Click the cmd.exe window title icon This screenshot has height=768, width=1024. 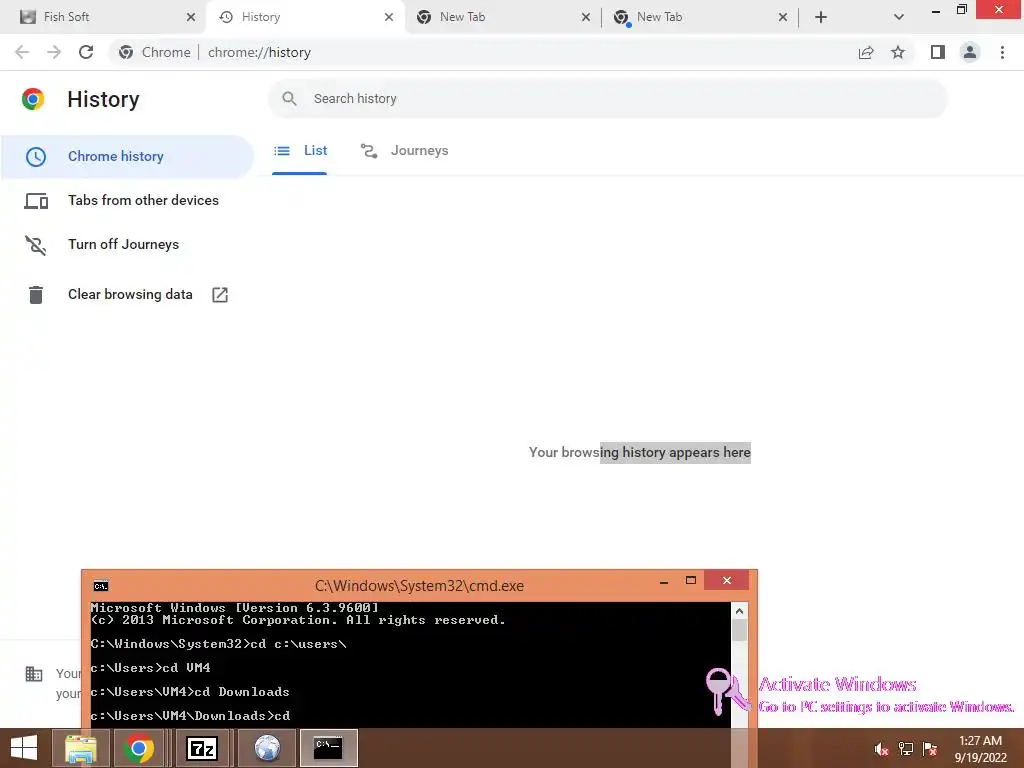(x=101, y=586)
